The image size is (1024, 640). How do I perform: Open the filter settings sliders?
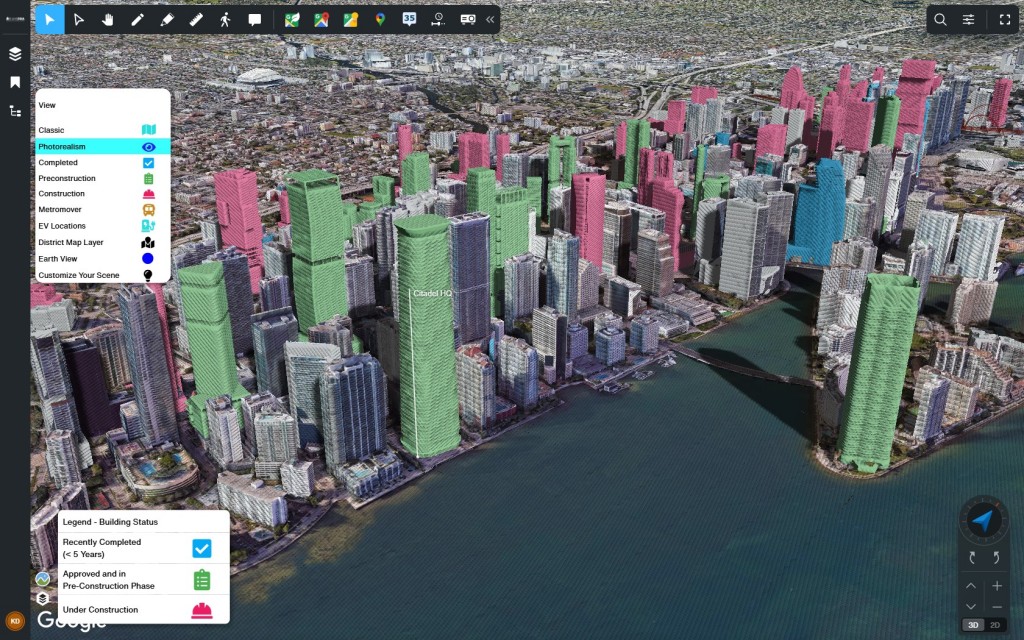(x=968, y=19)
